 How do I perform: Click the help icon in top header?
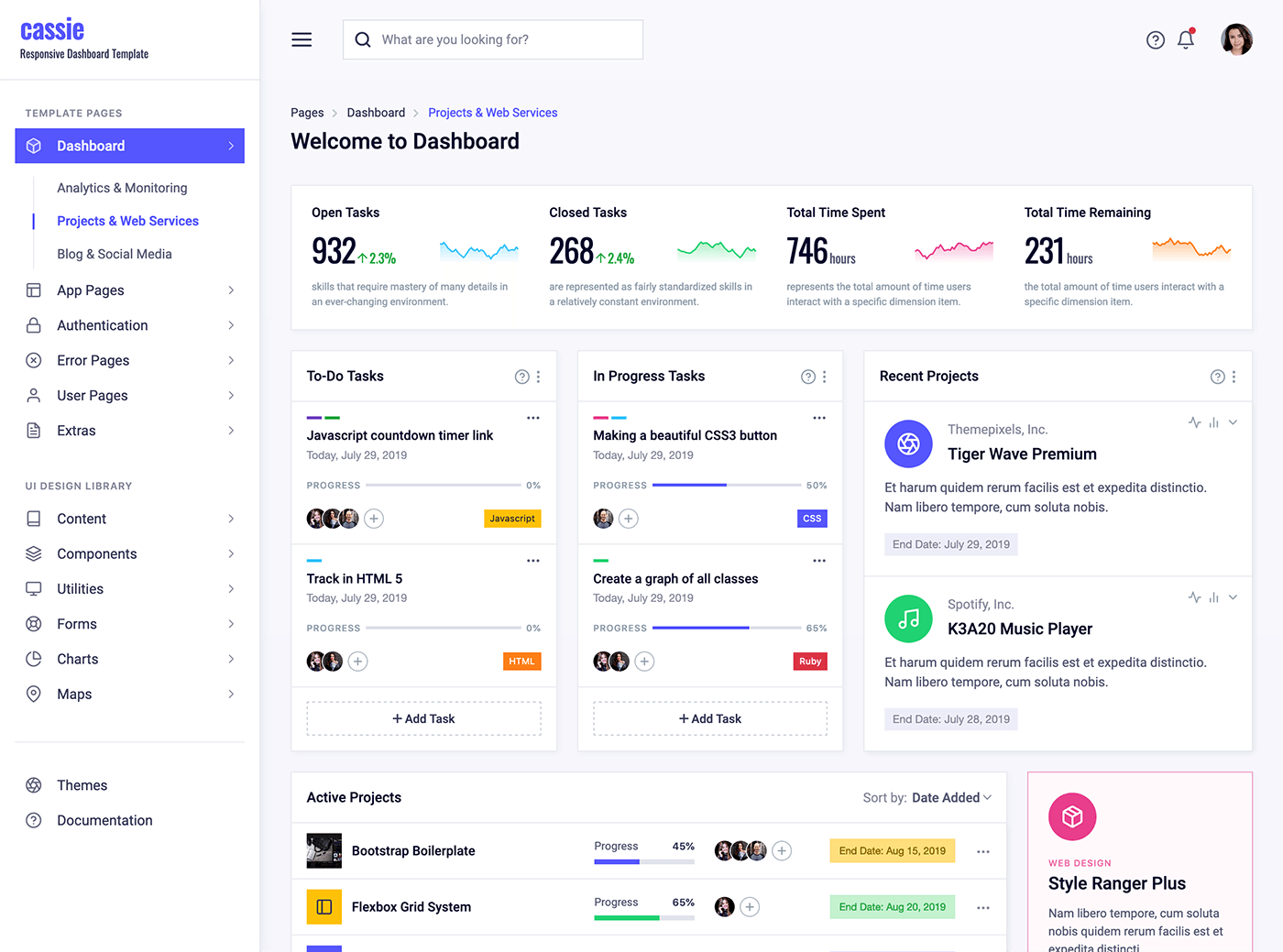[x=1156, y=39]
